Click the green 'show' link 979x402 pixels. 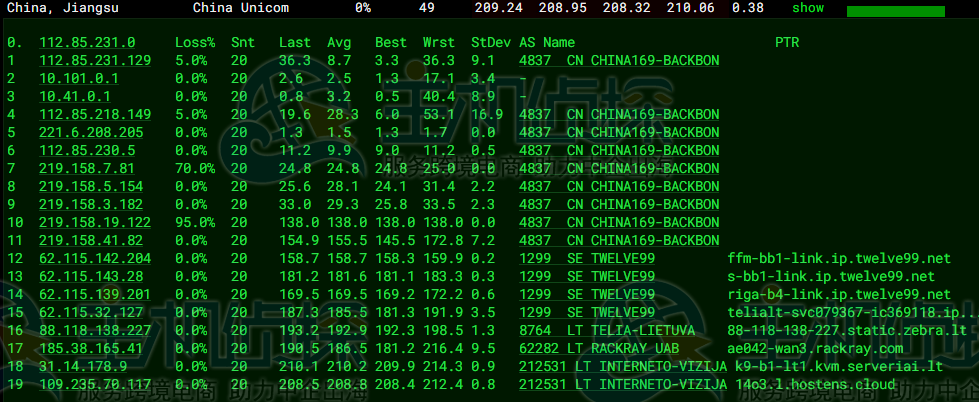click(x=808, y=8)
